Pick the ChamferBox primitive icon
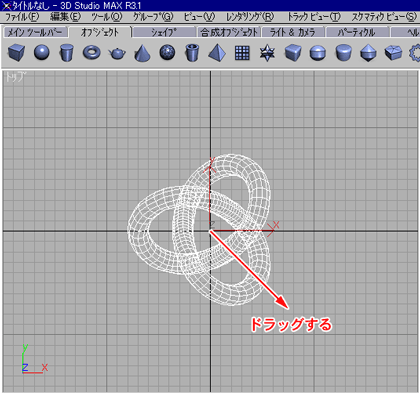The width and height of the screenshot is (420, 394). 293,53
